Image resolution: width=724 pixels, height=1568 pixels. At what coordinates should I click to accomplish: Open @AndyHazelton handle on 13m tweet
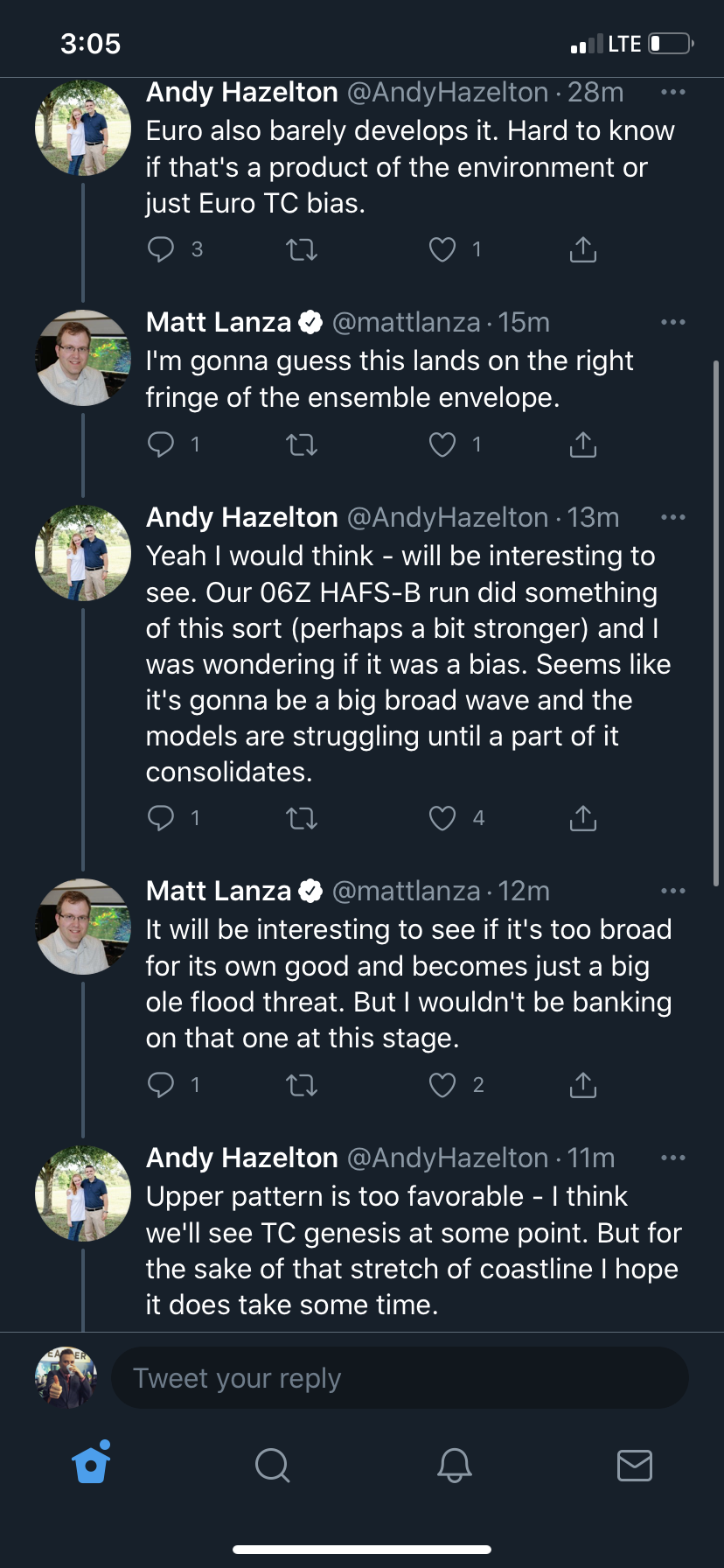point(448,518)
